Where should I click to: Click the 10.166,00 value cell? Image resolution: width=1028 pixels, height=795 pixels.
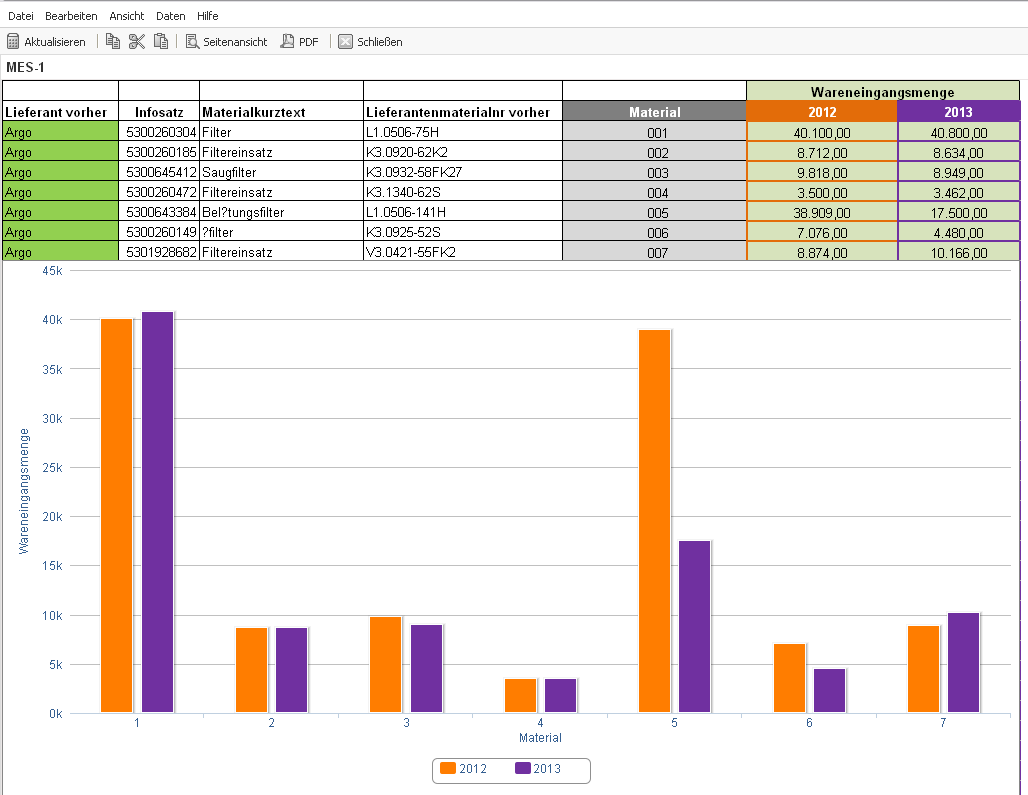point(959,252)
